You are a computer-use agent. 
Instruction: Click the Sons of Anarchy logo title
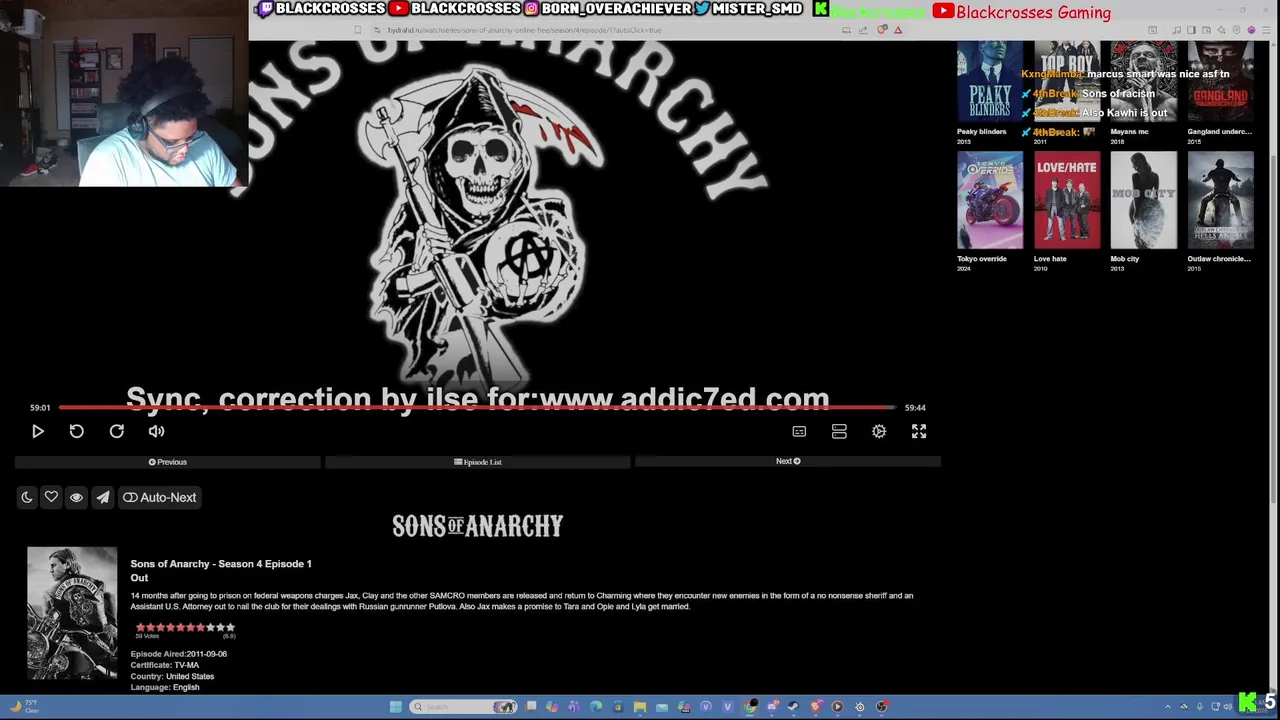[x=478, y=526]
